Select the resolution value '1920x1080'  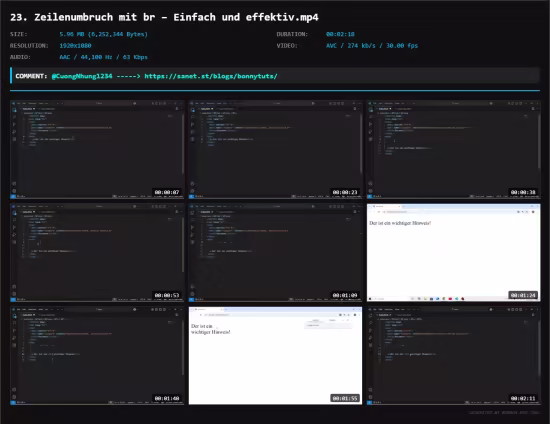coord(75,46)
